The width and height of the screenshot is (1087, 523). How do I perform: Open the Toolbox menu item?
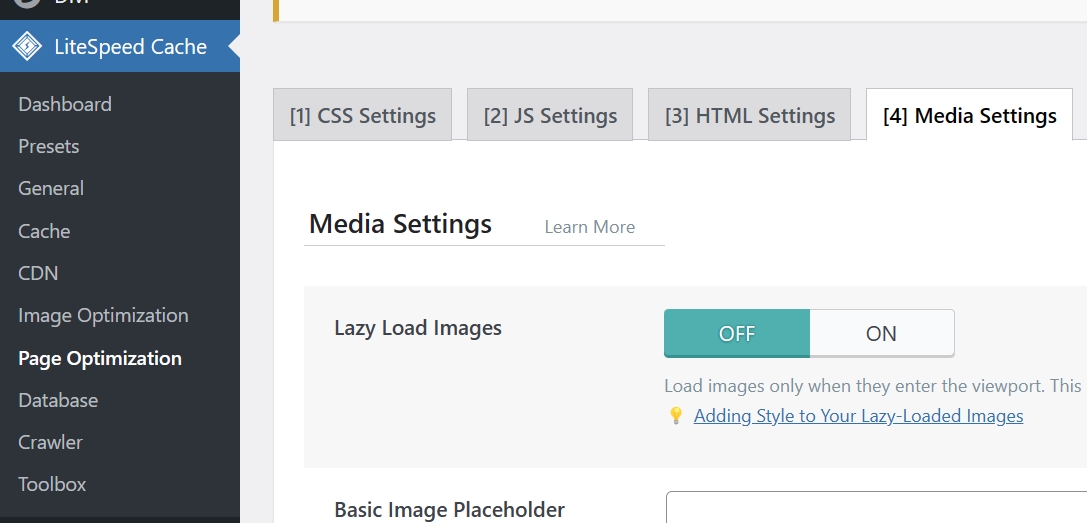click(52, 484)
